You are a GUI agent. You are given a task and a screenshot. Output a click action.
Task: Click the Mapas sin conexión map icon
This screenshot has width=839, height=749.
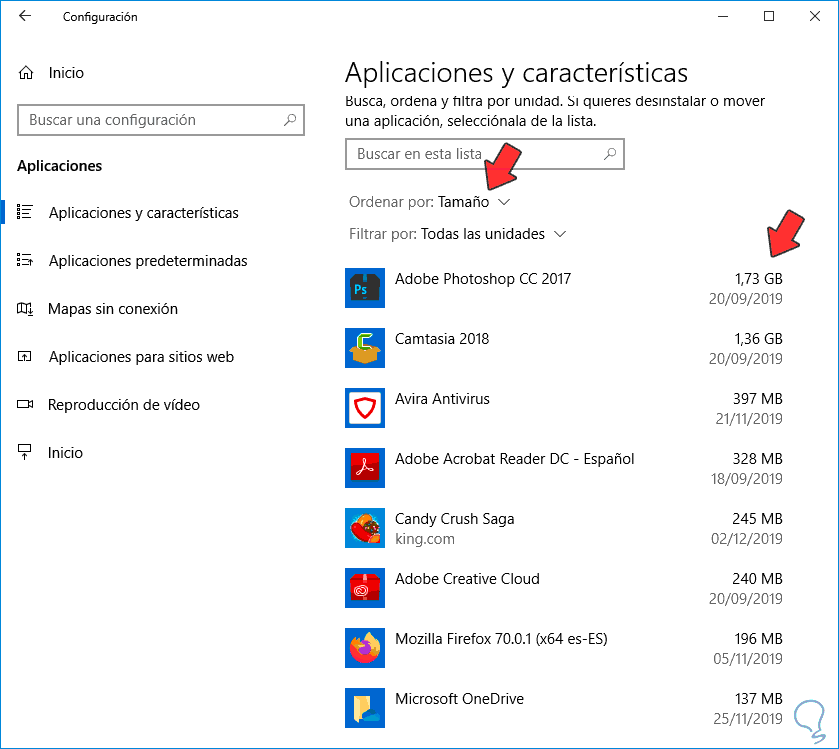[25, 309]
